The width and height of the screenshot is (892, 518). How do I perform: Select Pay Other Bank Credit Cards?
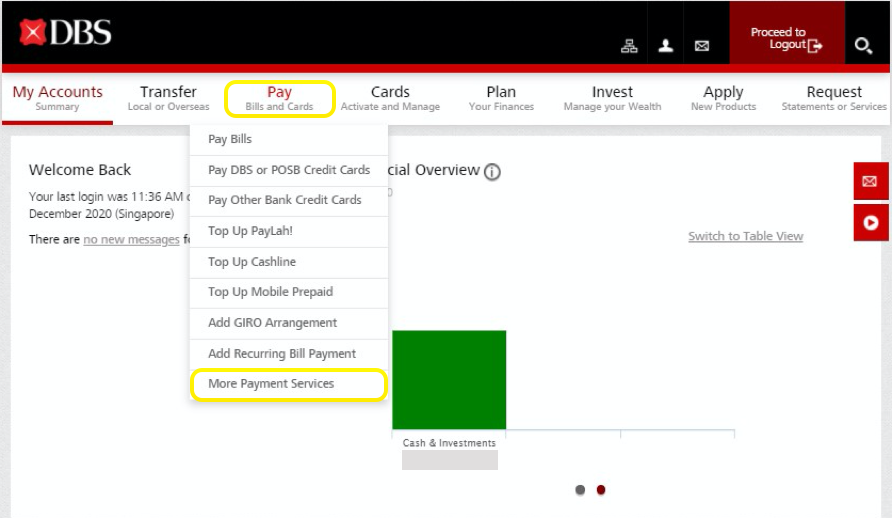[289, 200]
